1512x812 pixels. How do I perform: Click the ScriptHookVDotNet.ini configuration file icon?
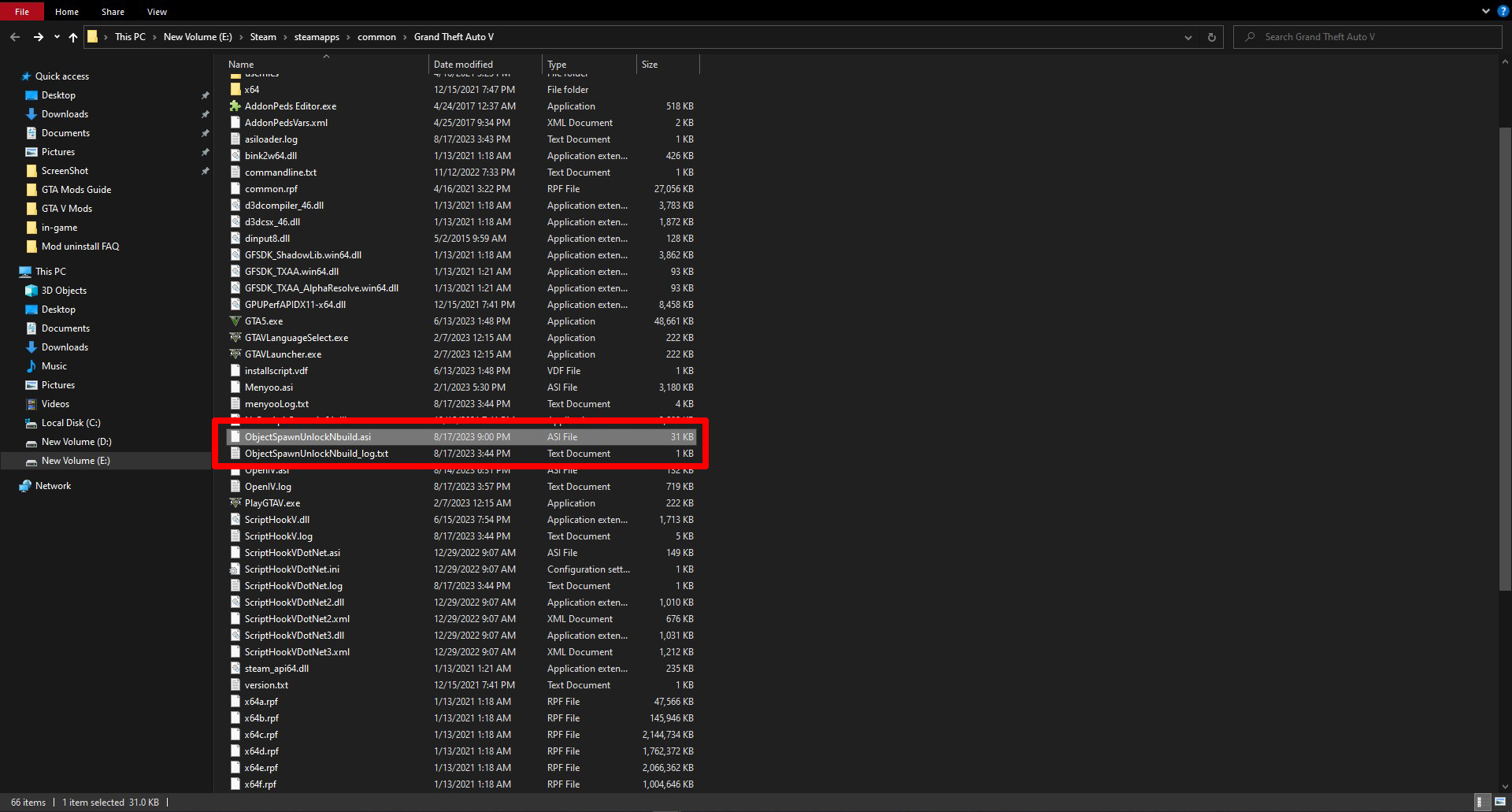point(235,569)
